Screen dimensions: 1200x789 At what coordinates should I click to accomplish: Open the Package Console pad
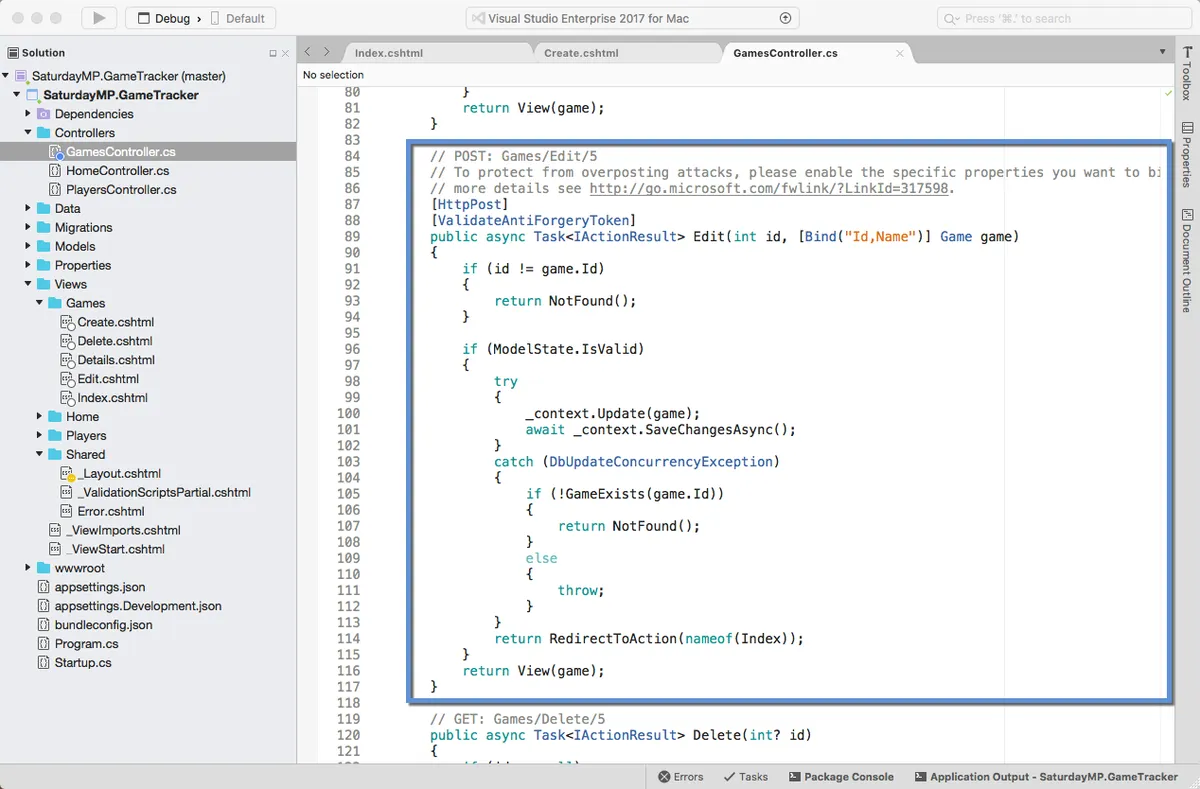tap(841, 777)
